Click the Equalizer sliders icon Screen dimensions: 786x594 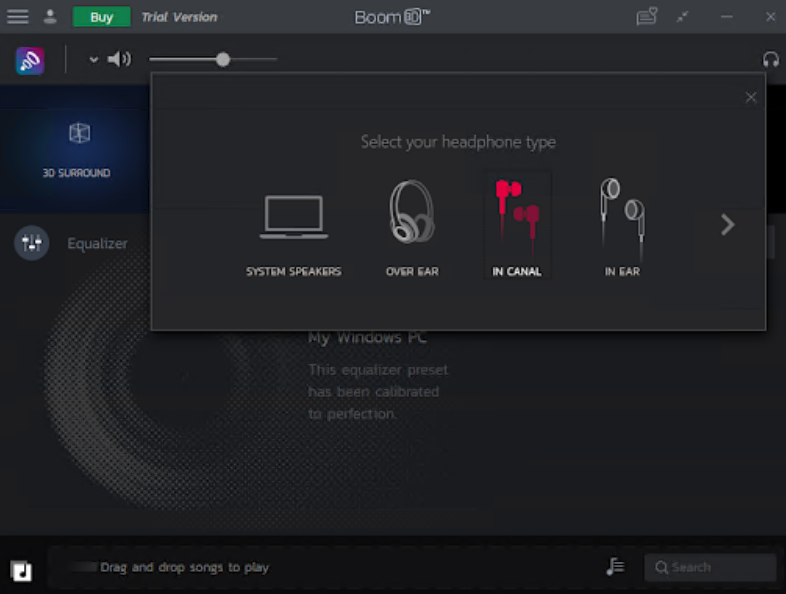32,243
